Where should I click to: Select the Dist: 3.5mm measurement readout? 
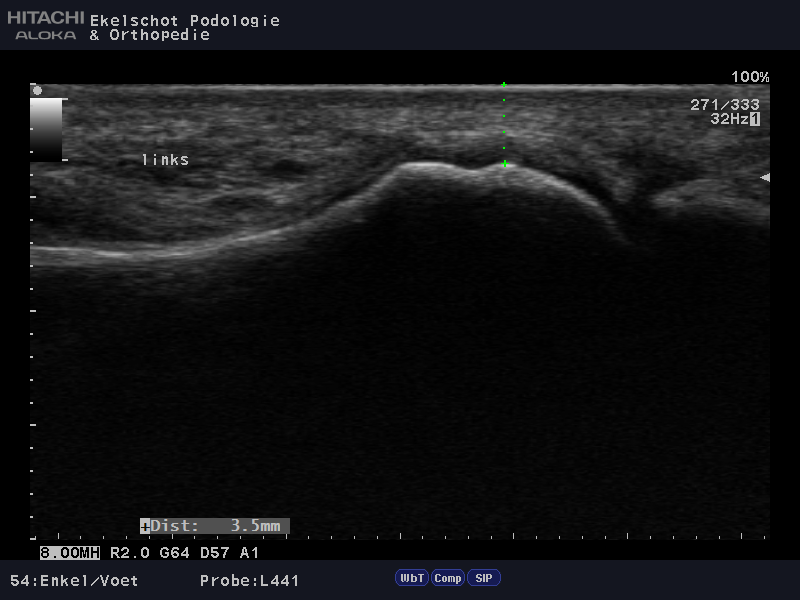(x=215, y=526)
